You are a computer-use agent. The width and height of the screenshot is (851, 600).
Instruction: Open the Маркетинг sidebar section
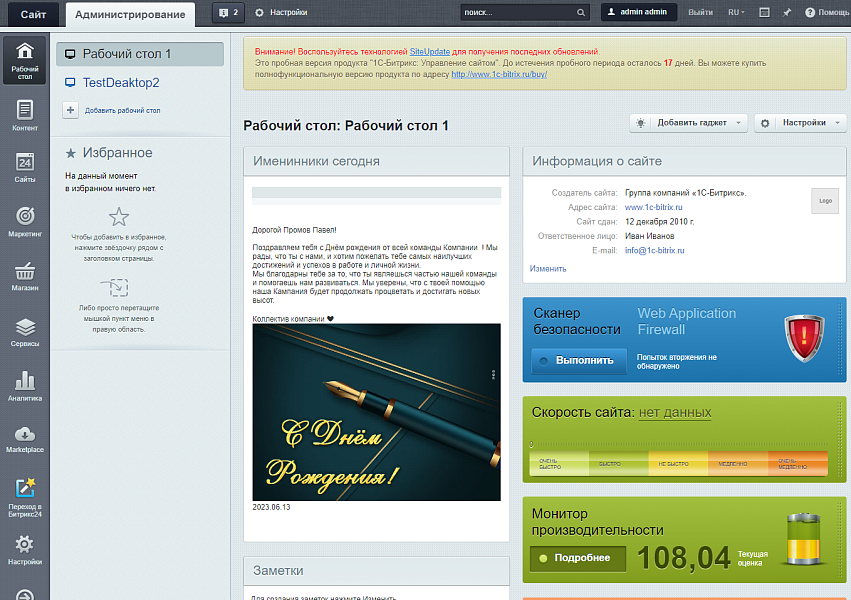pos(25,221)
